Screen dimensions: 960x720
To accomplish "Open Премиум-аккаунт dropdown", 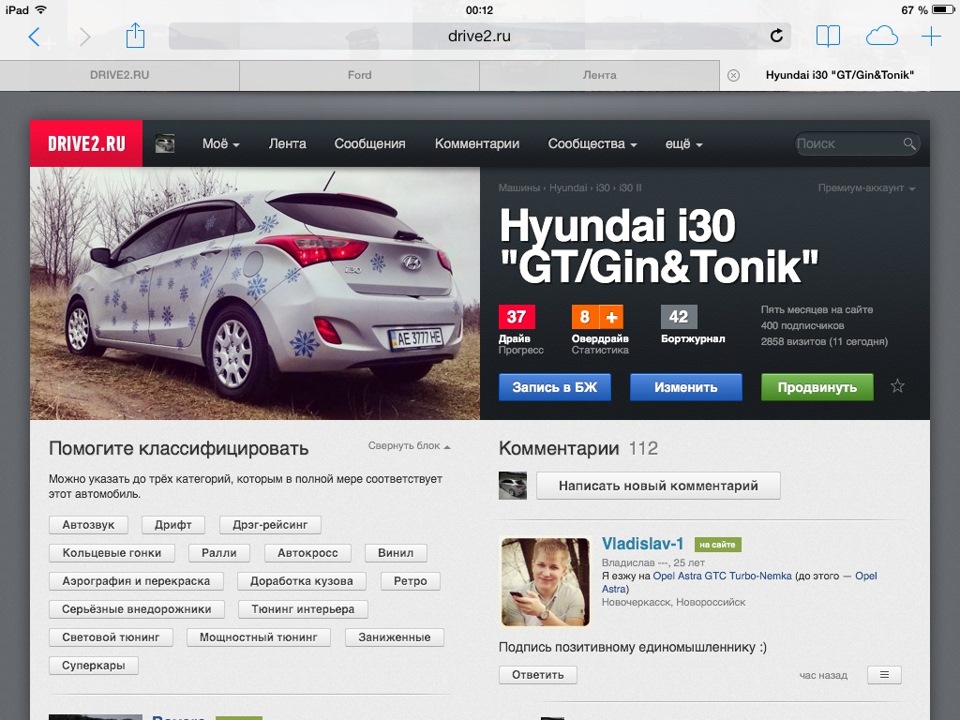I will (x=866, y=188).
